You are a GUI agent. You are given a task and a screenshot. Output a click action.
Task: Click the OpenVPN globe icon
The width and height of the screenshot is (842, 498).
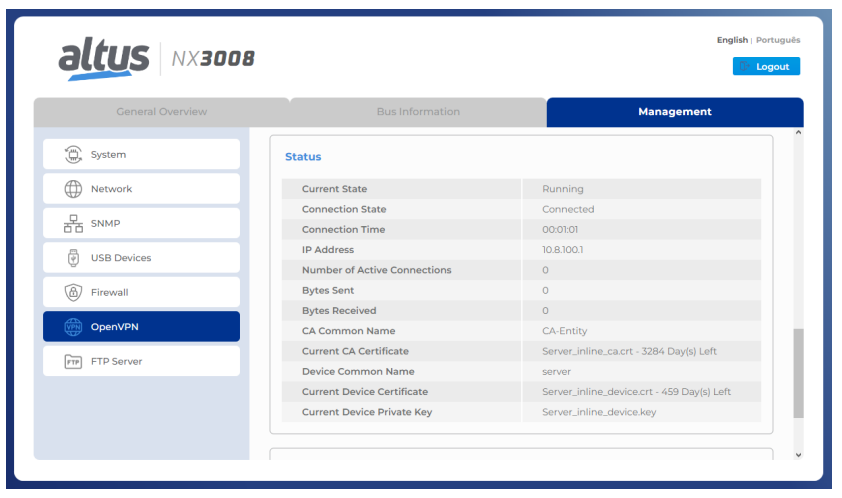click(x=73, y=327)
